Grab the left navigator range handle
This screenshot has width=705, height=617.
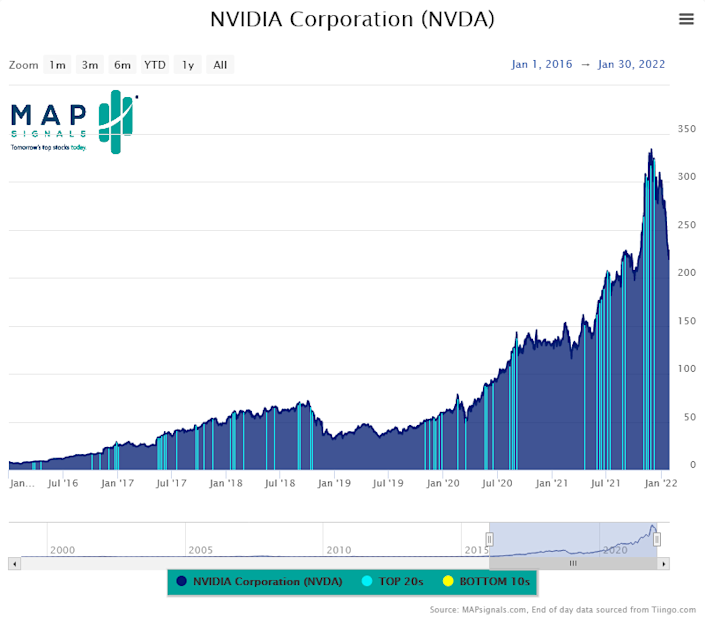(x=489, y=539)
